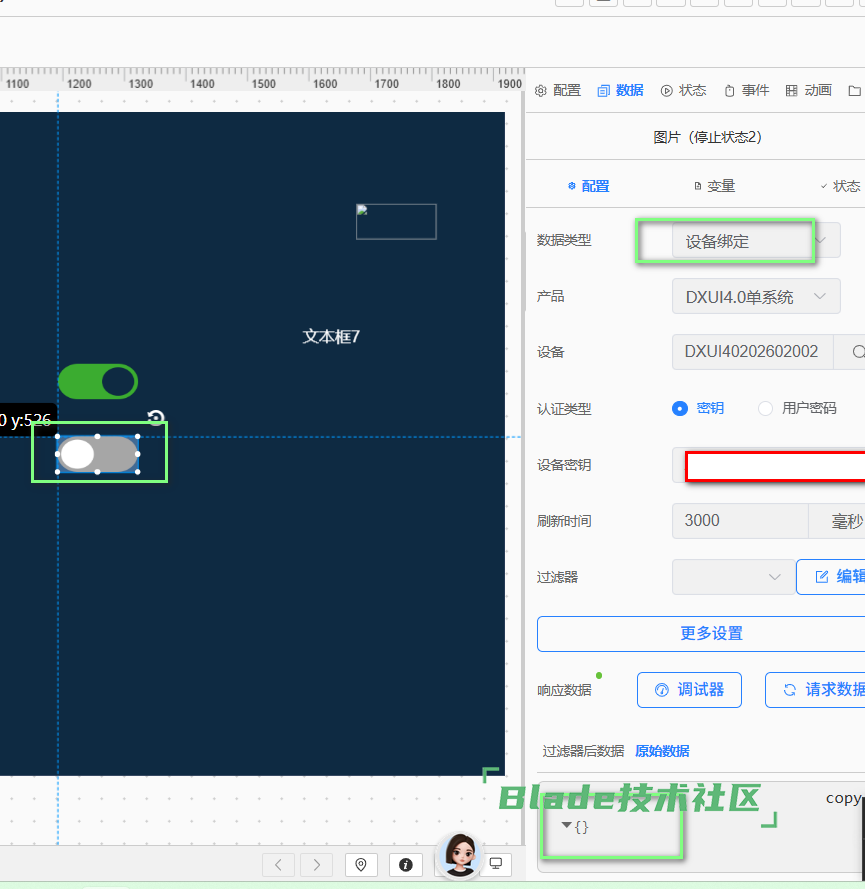Click the info icon in bottom toolbar
This screenshot has width=865, height=889.
click(x=405, y=864)
